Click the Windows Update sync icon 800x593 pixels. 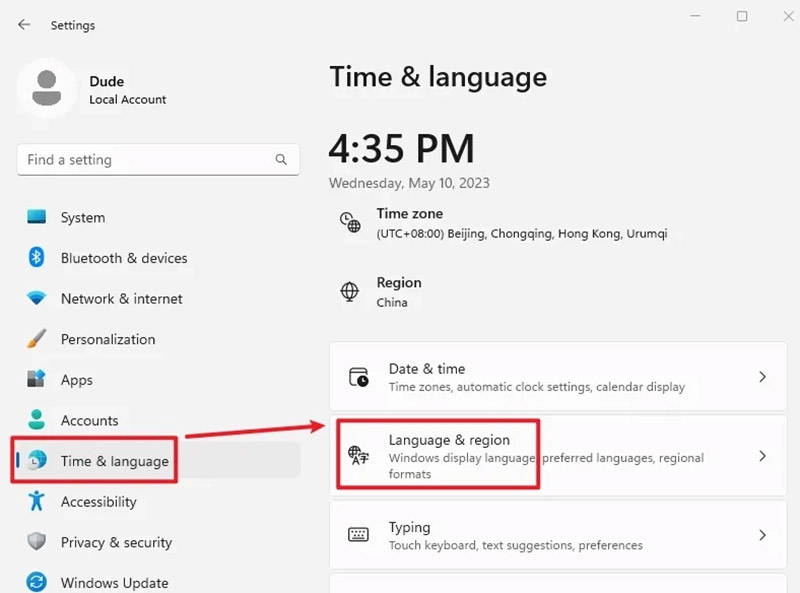coord(36,582)
